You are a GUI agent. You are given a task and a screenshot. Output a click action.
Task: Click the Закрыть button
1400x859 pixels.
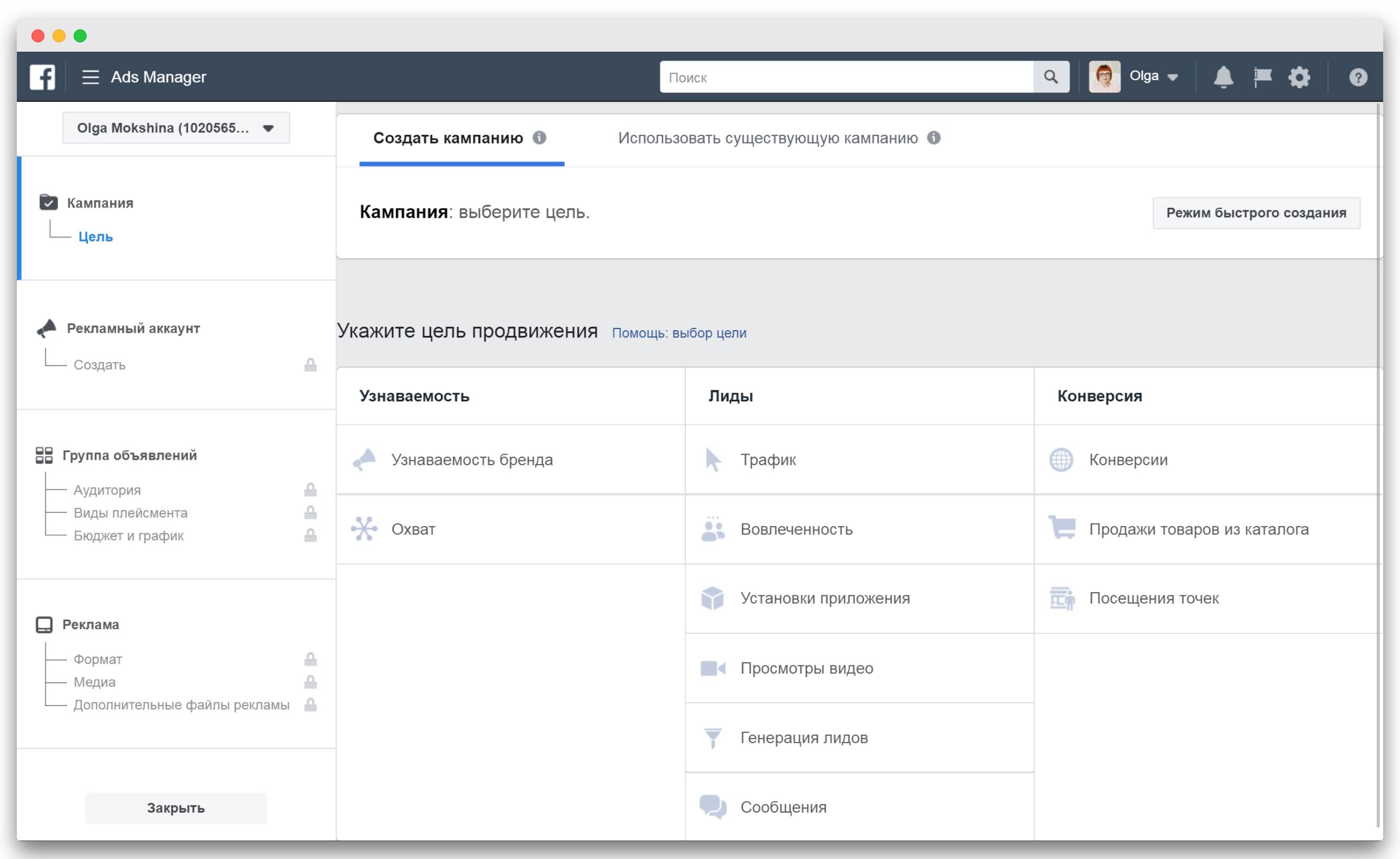coord(176,808)
